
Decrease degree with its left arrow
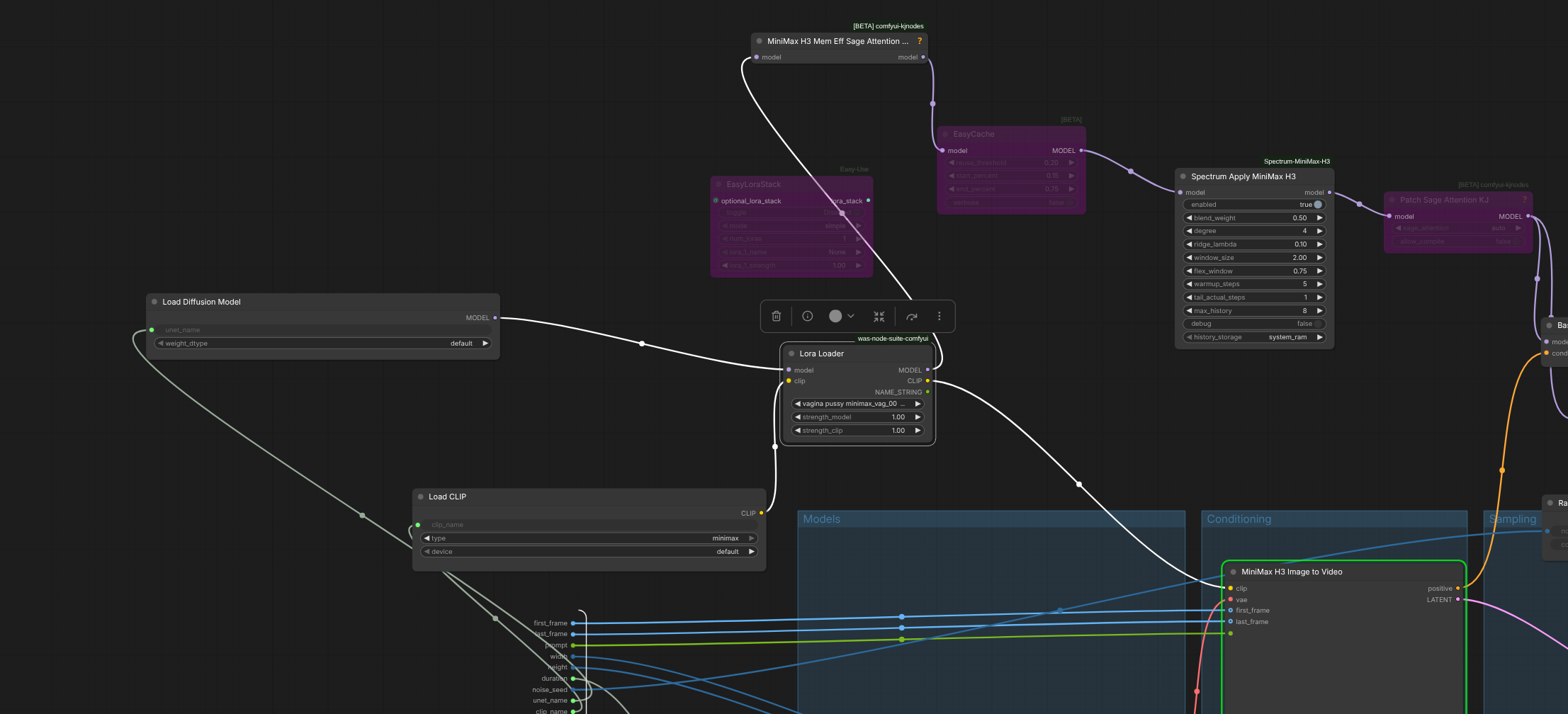pos(1189,231)
